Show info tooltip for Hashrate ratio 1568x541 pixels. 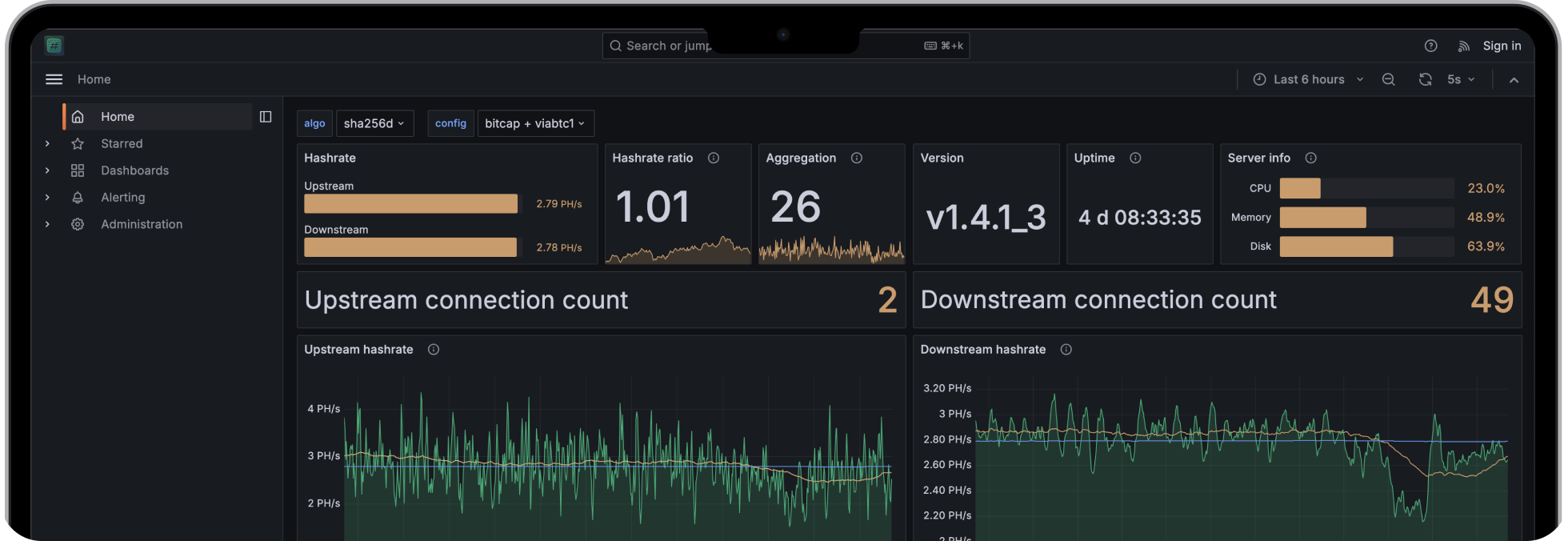pyautogui.click(x=714, y=158)
